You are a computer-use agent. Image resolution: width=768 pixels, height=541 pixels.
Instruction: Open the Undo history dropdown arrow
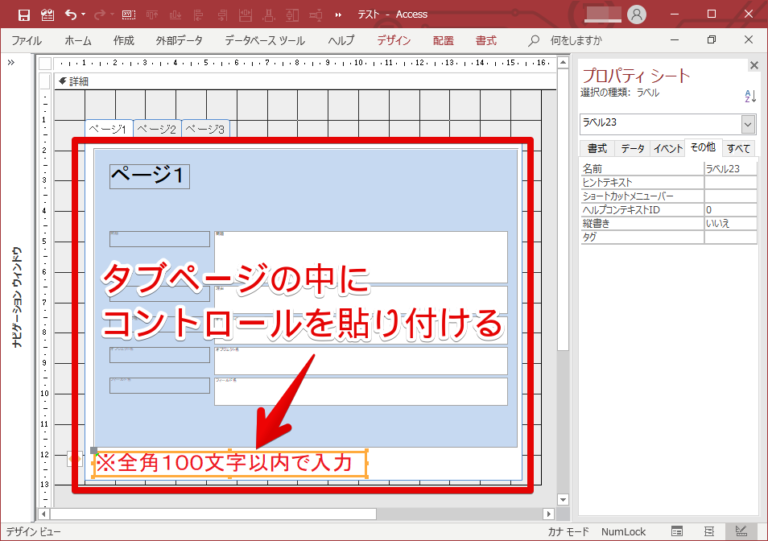(x=83, y=15)
